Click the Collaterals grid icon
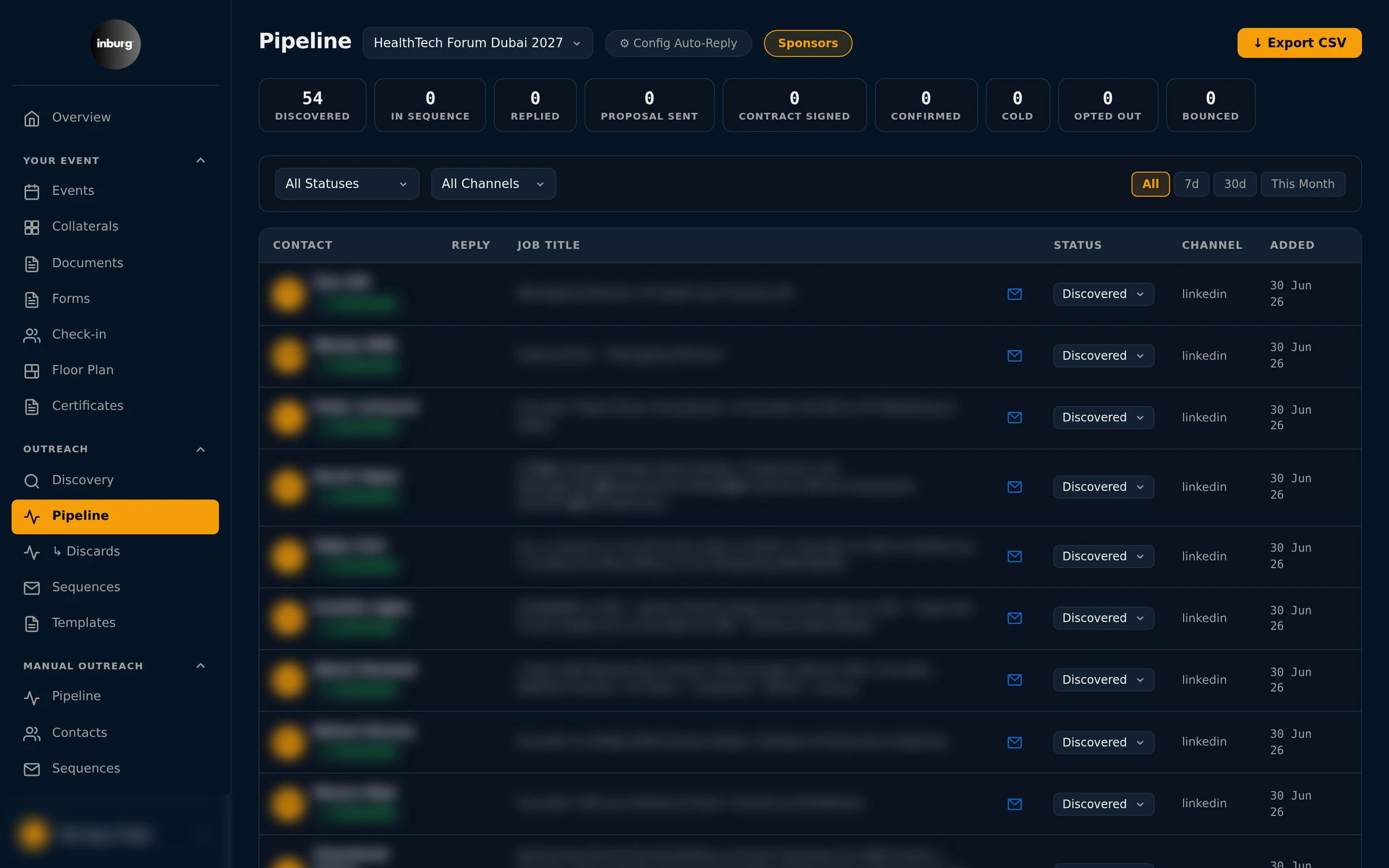 32,227
